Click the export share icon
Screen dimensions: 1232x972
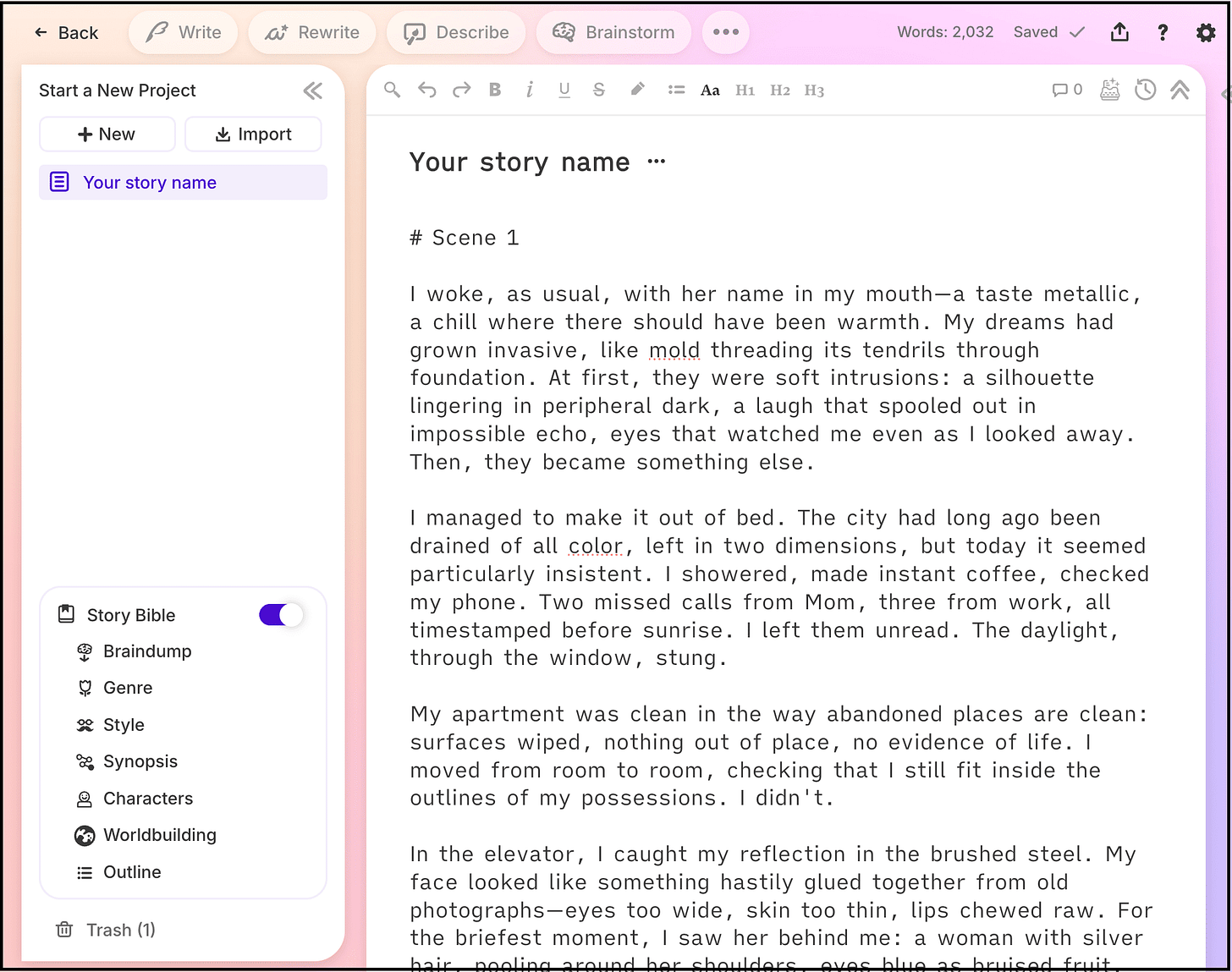[x=1119, y=32]
